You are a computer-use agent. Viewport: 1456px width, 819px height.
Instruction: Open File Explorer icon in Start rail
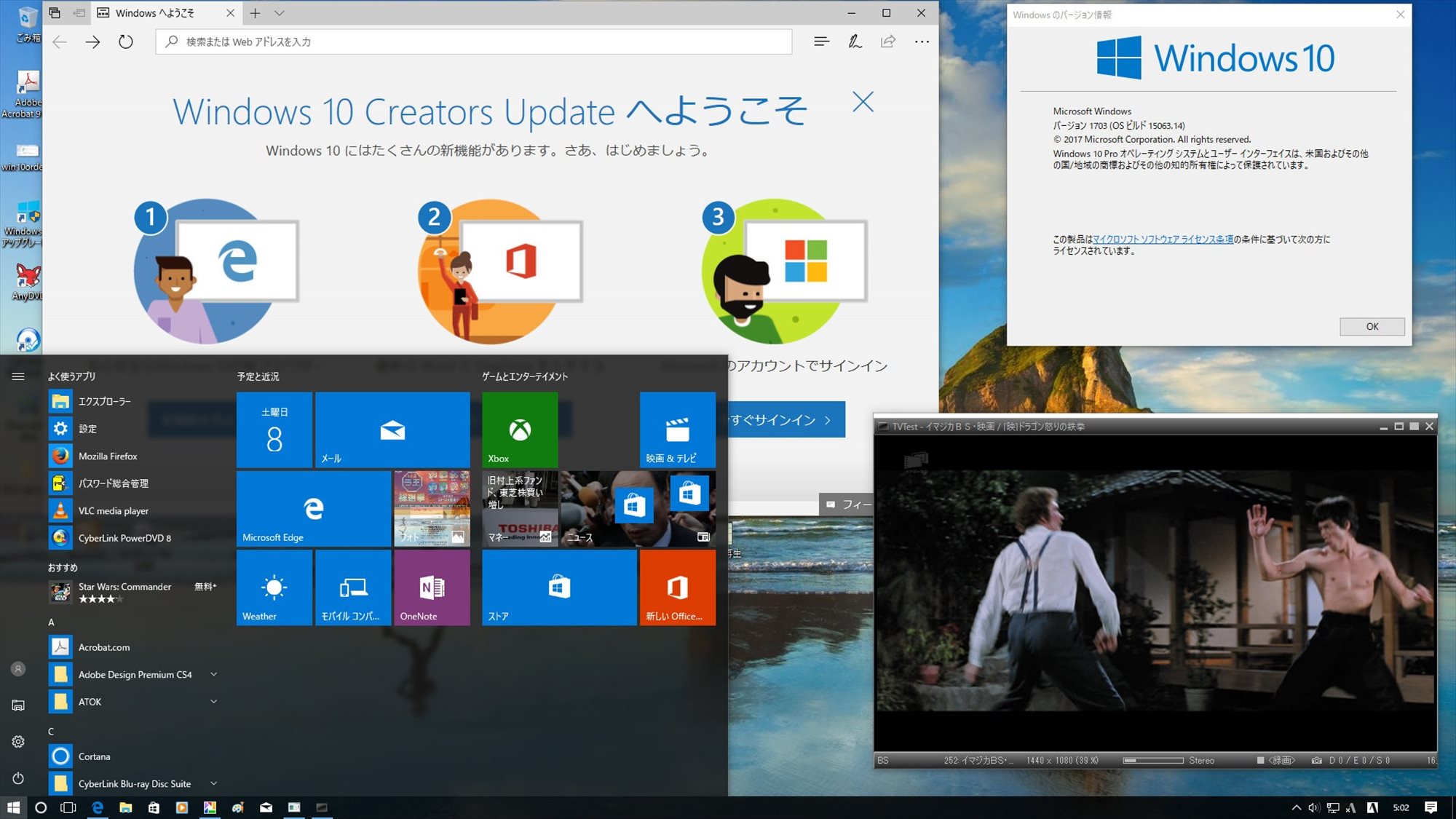pyautogui.click(x=18, y=705)
